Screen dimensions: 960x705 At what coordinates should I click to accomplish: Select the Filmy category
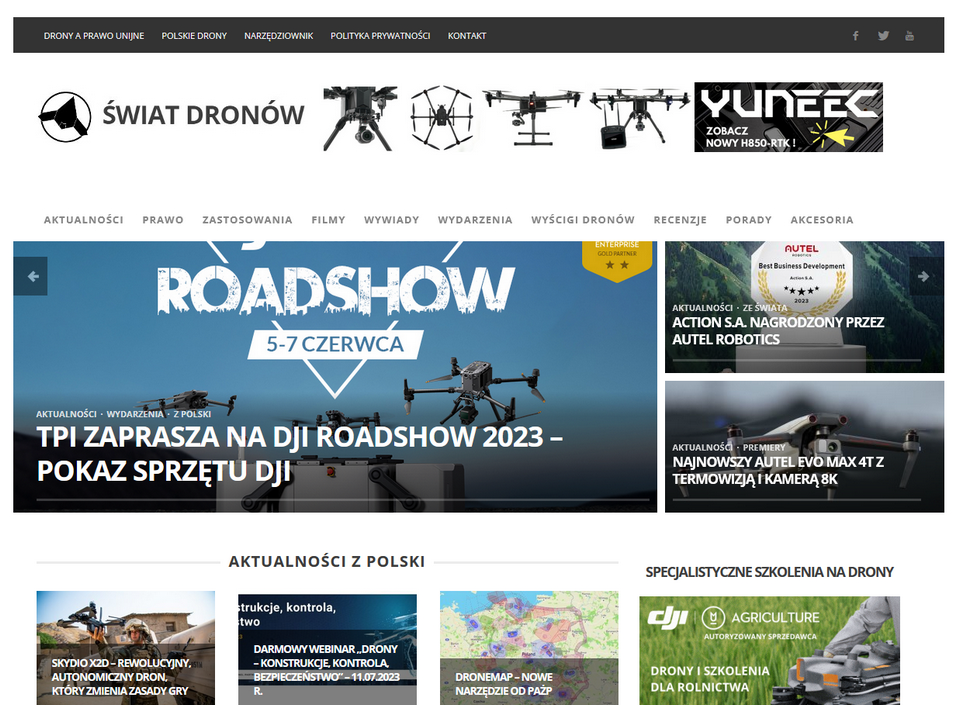(328, 220)
